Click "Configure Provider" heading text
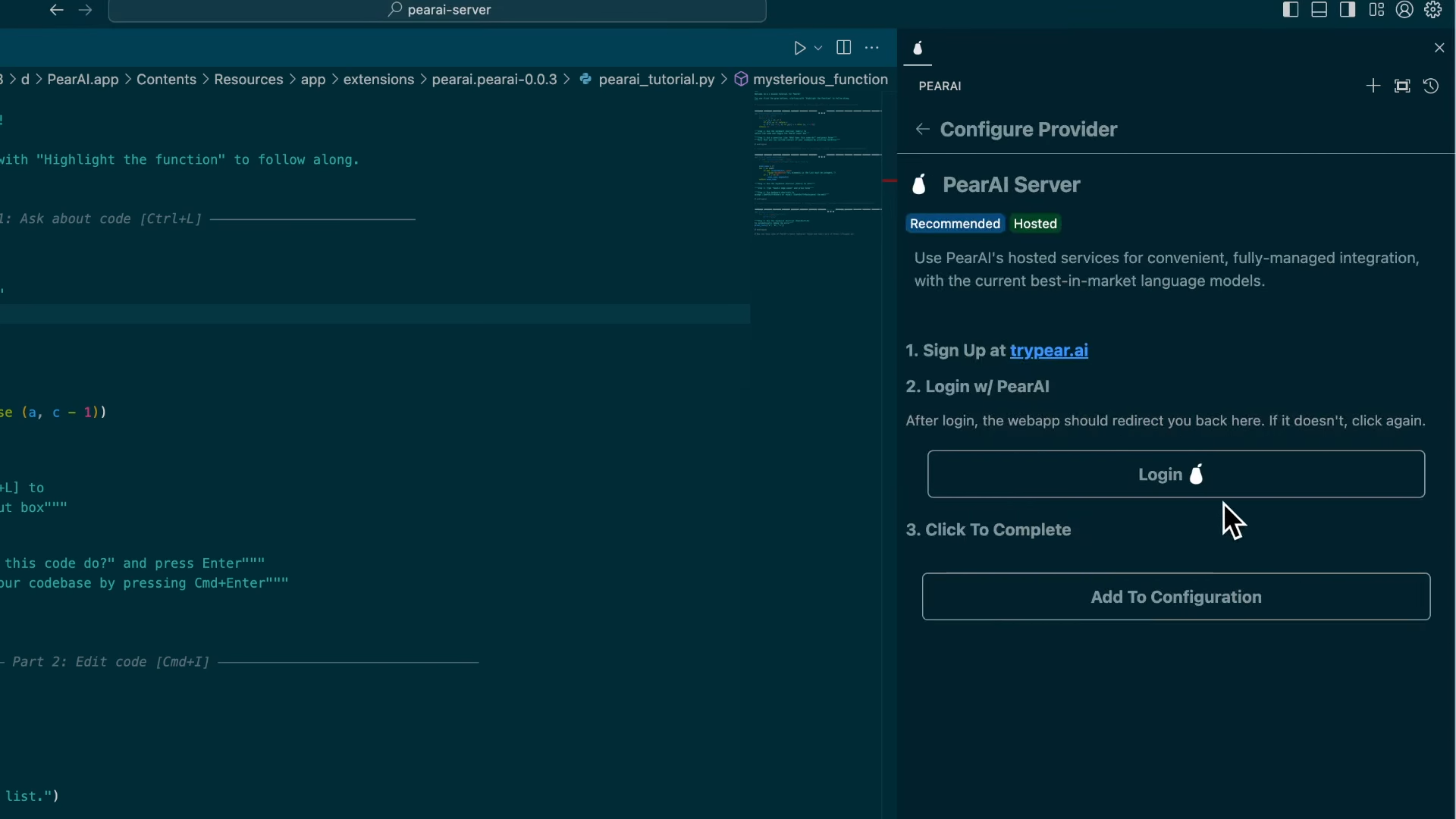 (x=1028, y=130)
